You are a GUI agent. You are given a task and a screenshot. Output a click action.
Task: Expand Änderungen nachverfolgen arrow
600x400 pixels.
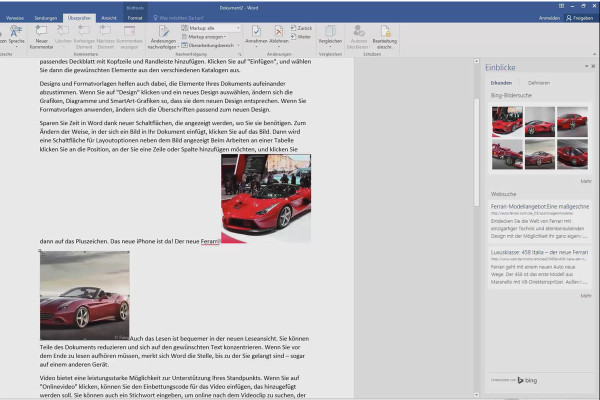178,47
